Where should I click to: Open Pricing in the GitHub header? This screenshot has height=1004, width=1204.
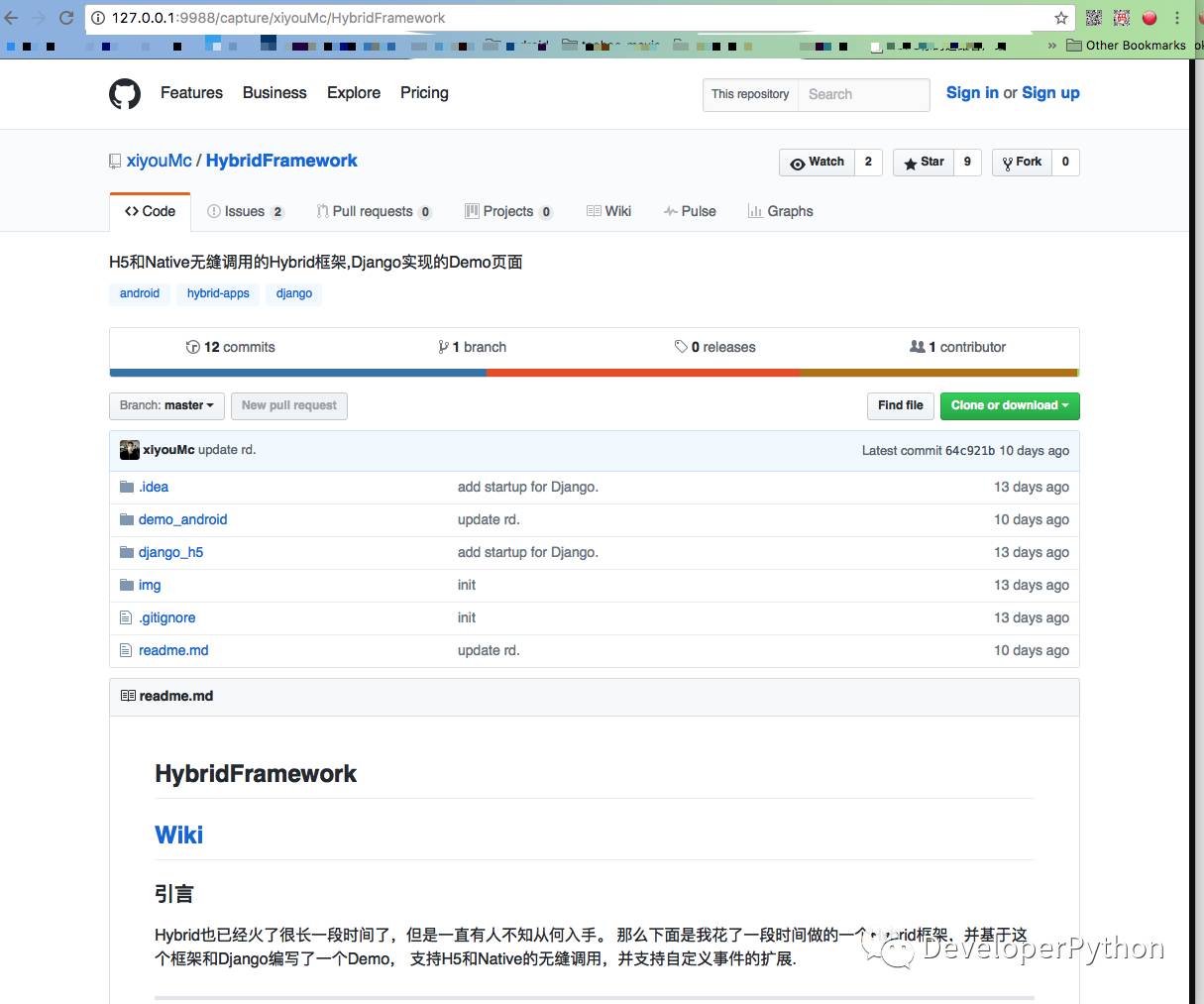(x=424, y=93)
